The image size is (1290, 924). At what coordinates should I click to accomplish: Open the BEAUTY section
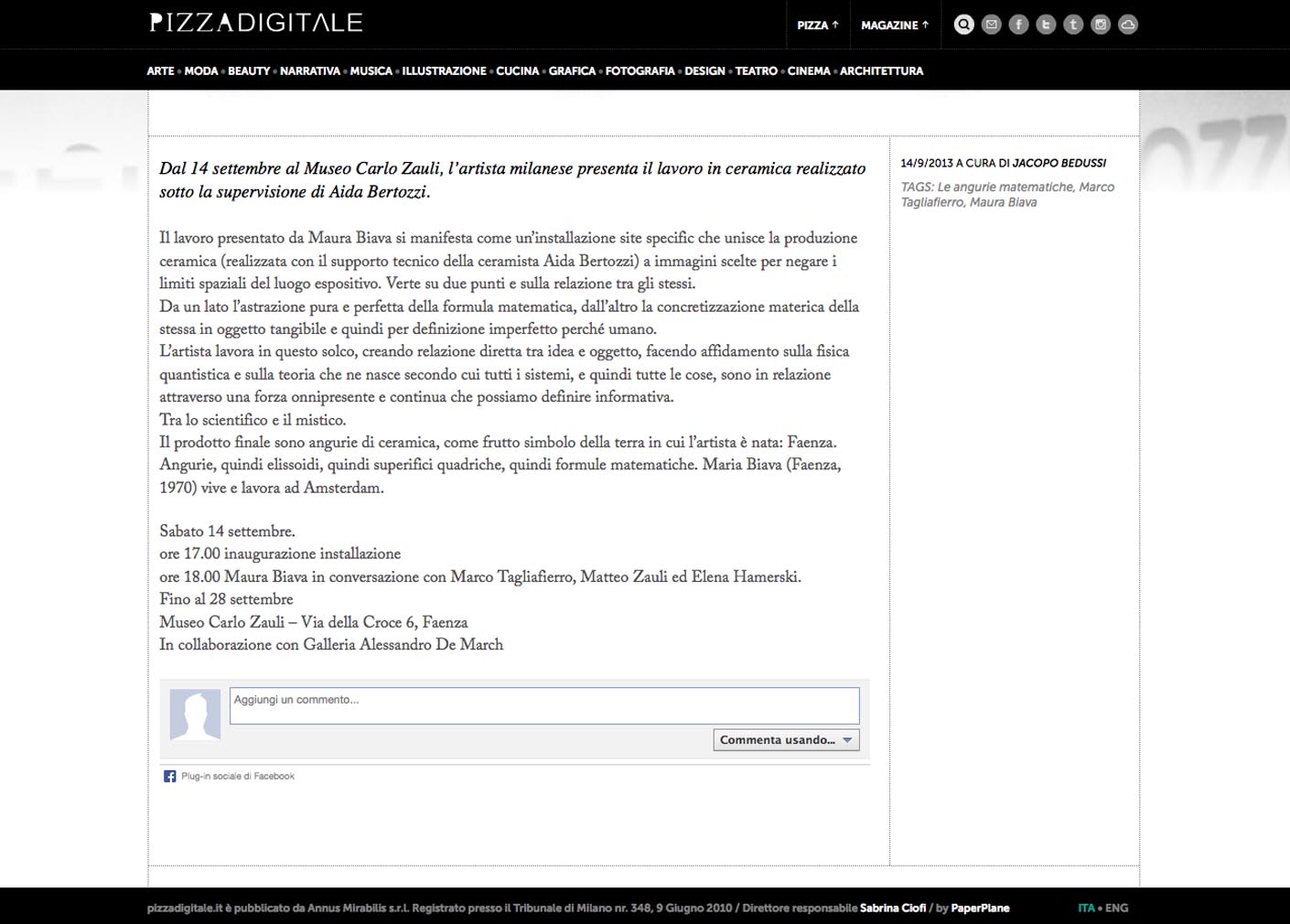tap(249, 70)
